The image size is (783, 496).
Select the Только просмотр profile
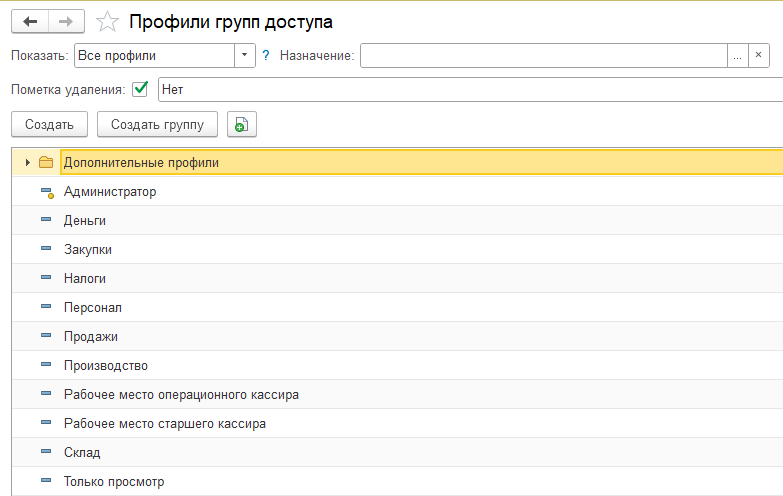coord(397,481)
